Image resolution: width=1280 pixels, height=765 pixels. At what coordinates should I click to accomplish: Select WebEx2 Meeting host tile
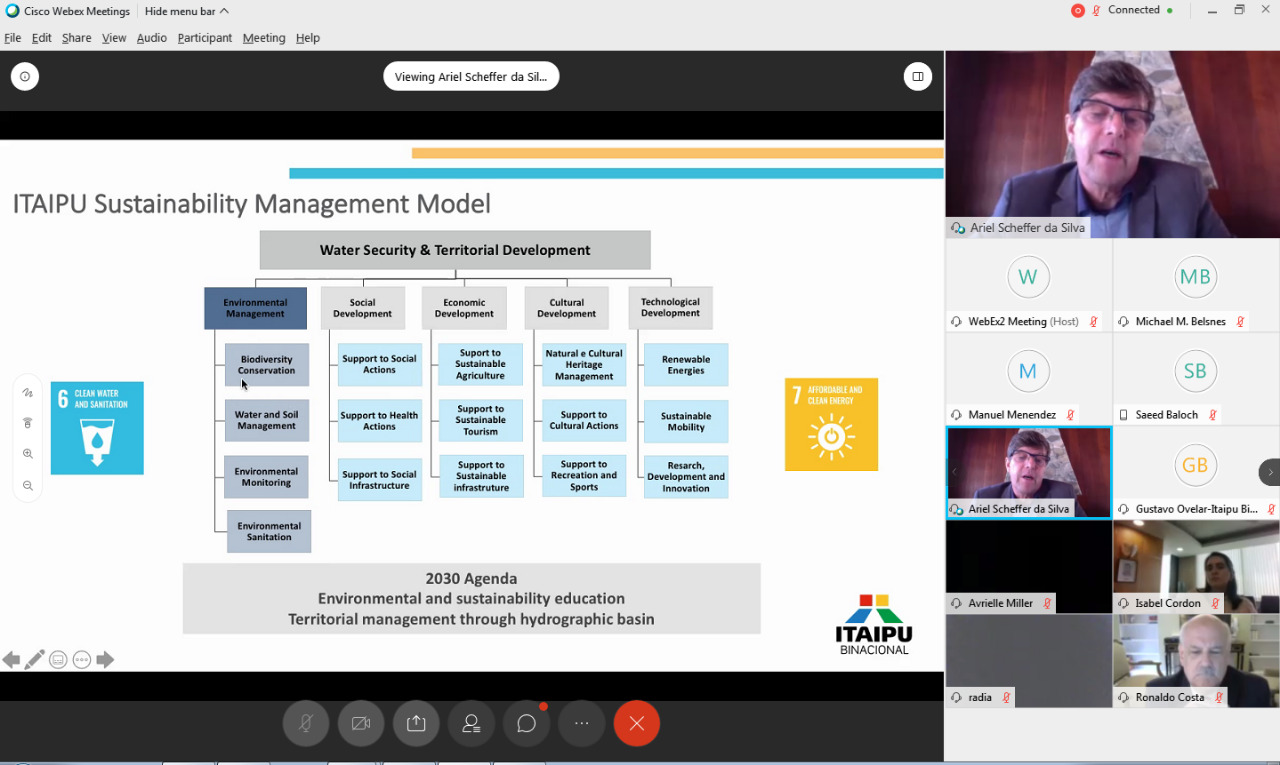[x=1028, y=285]
